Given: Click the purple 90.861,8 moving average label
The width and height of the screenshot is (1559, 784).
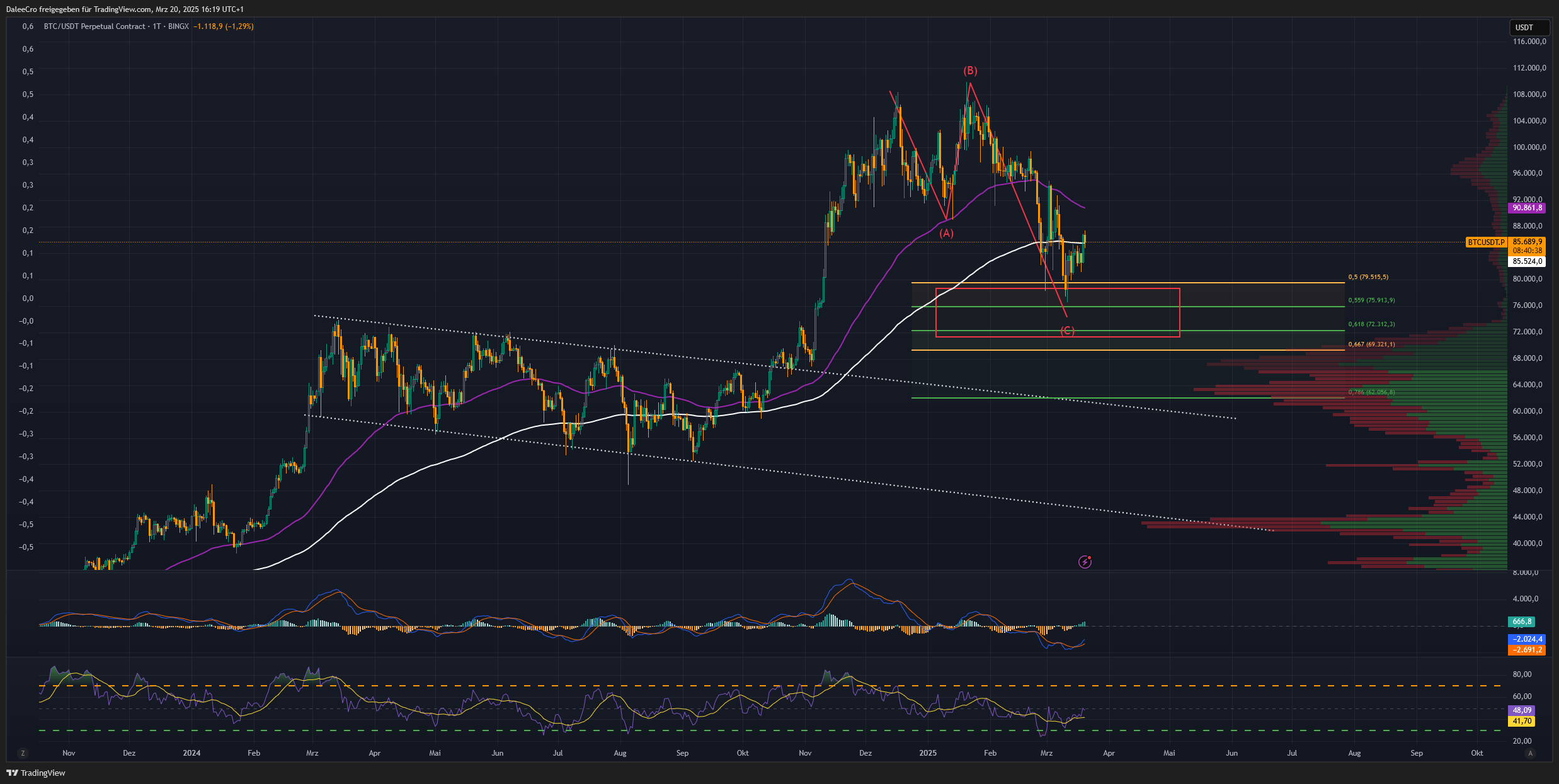Looking at the screenshot, I should (x=1527, y=208).
